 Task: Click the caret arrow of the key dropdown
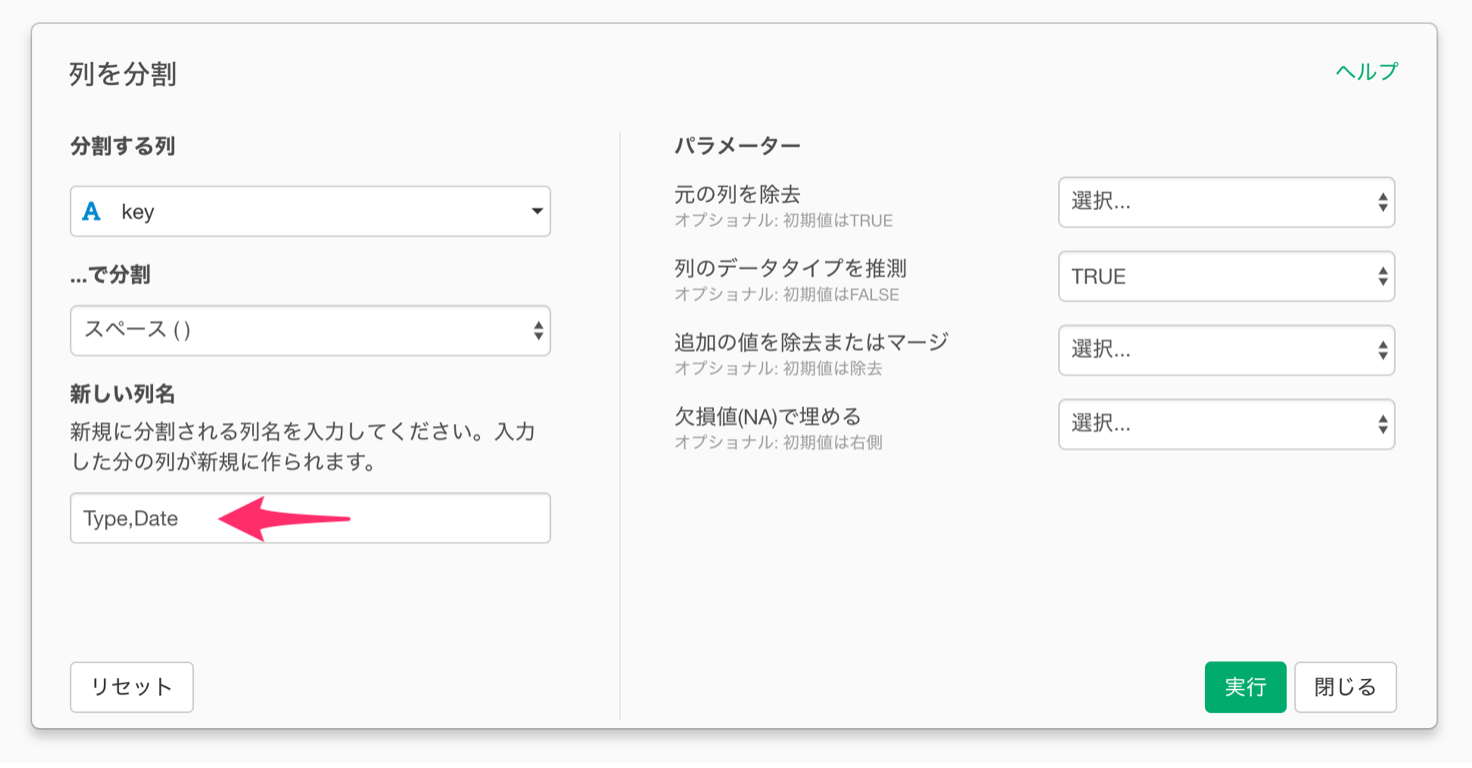coord(537,212)
